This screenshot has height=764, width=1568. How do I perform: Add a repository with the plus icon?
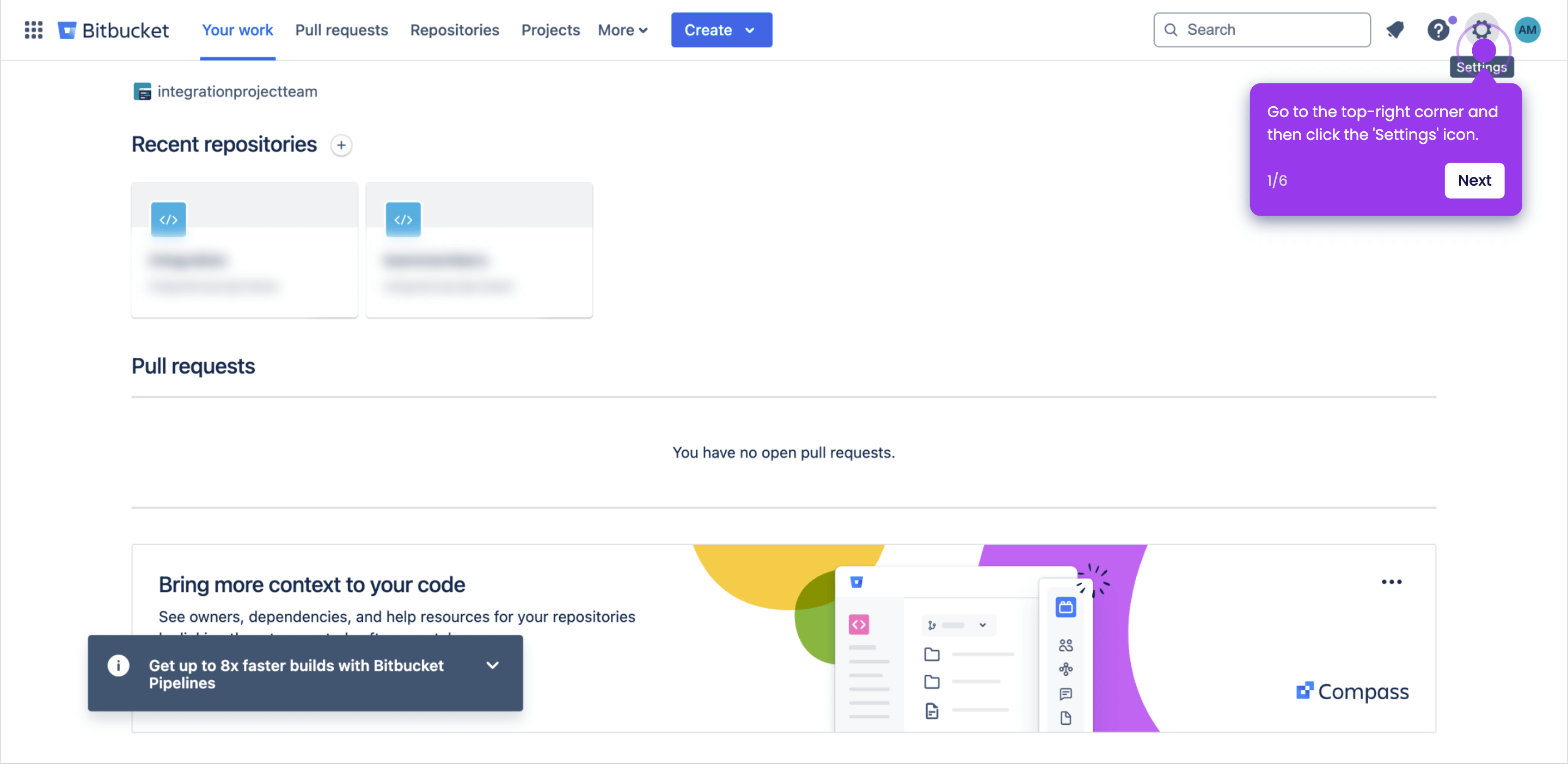(x=341, y=145)
